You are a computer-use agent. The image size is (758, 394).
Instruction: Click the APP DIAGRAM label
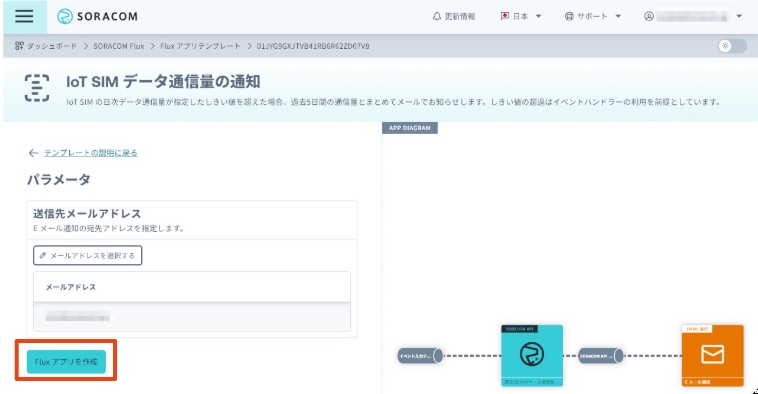409,128
